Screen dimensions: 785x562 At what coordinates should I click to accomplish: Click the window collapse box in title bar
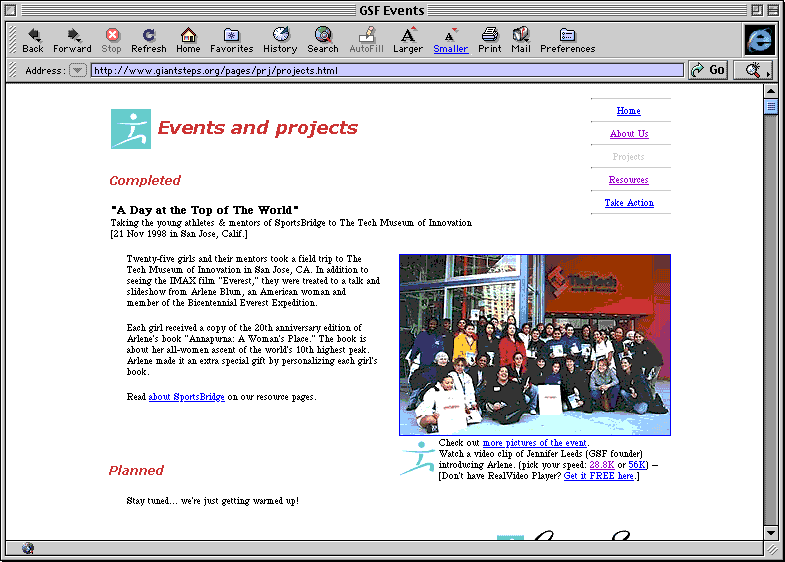click(x=772, y=10)
